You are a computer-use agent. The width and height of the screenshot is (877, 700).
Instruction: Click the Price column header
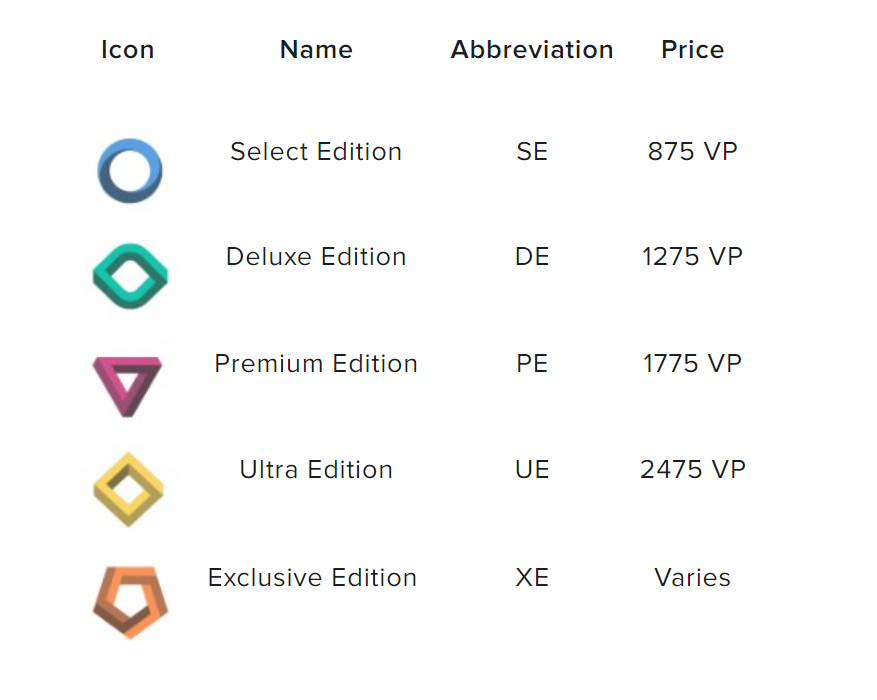tap(692, 50)
